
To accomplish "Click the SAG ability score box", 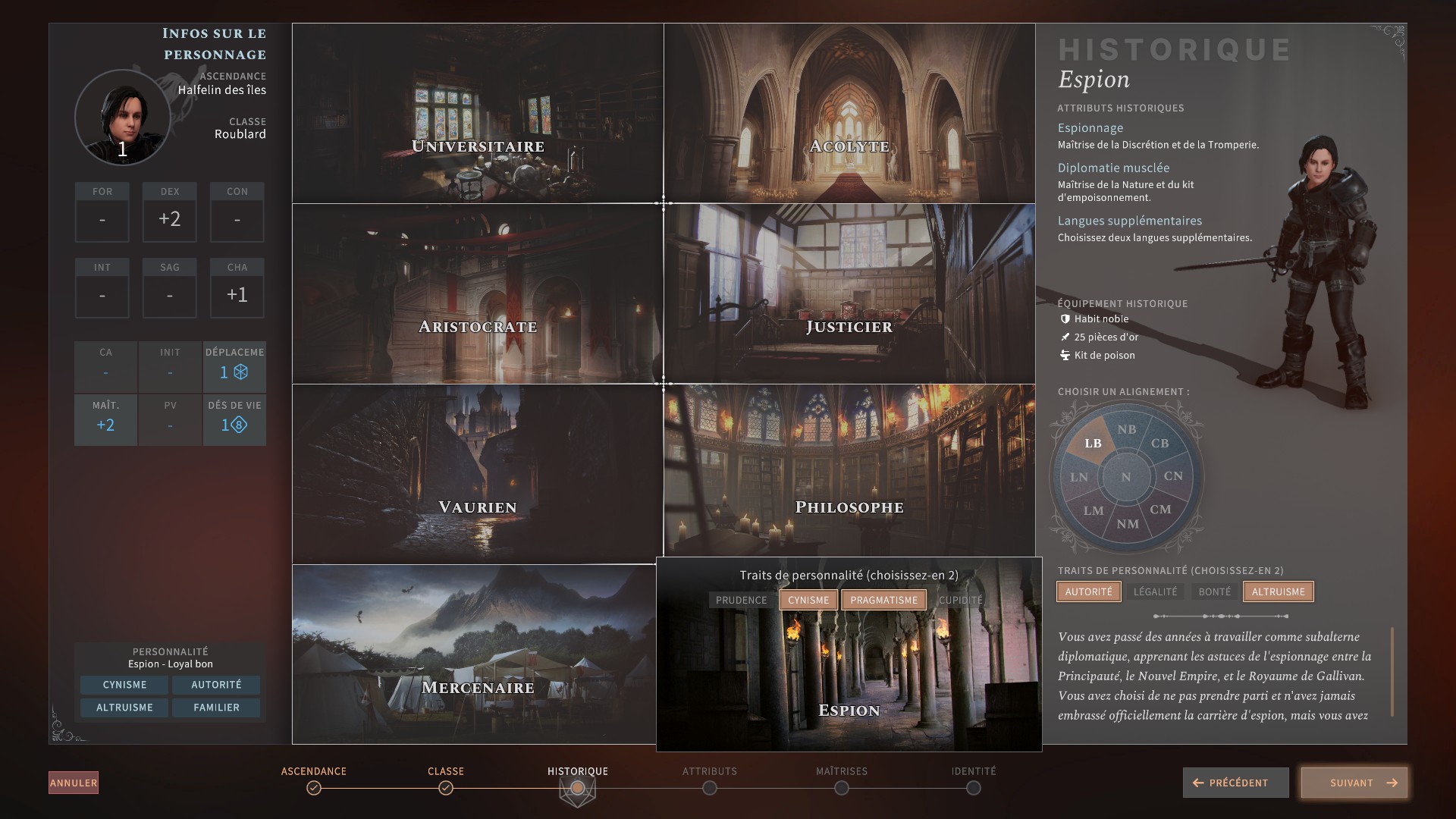I will click(170, 288).
